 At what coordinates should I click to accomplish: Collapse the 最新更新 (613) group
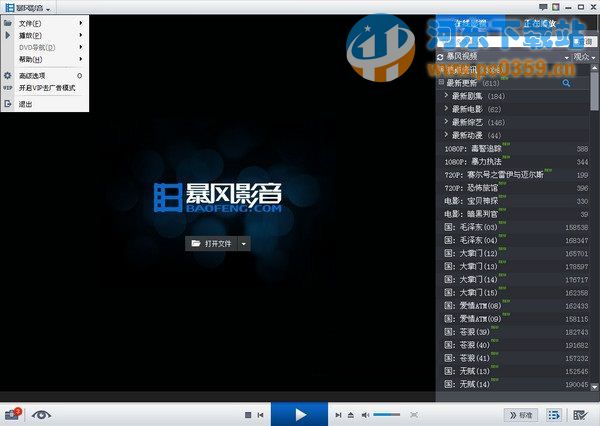tap(441, 82)
